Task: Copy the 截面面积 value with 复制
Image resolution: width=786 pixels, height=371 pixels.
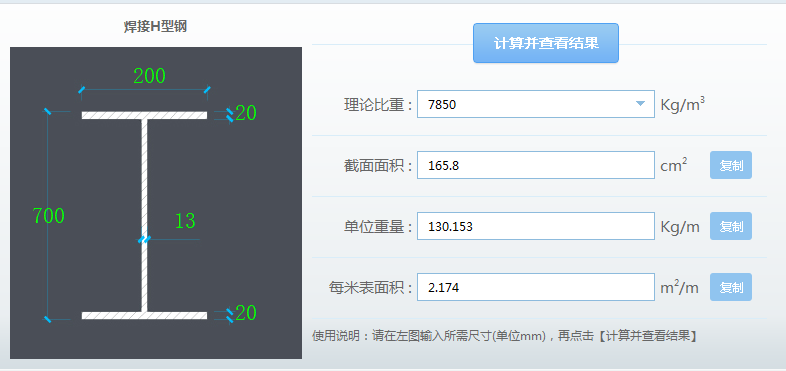Action: tap(731, 165)
